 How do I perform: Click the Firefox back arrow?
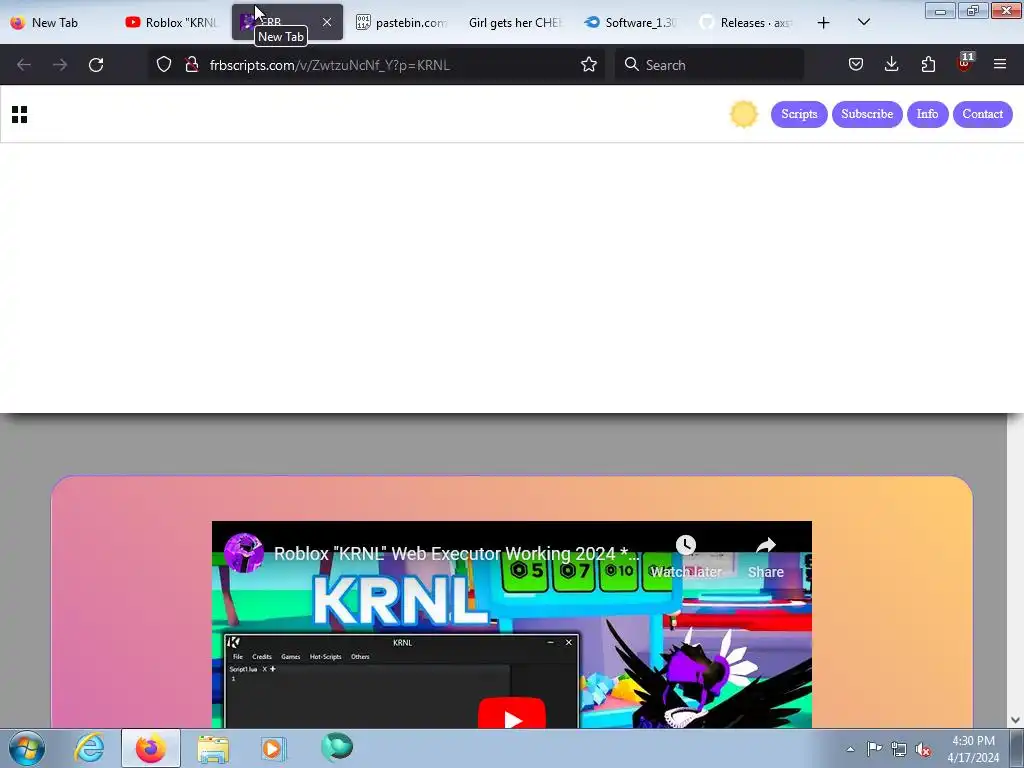point(24,65)
